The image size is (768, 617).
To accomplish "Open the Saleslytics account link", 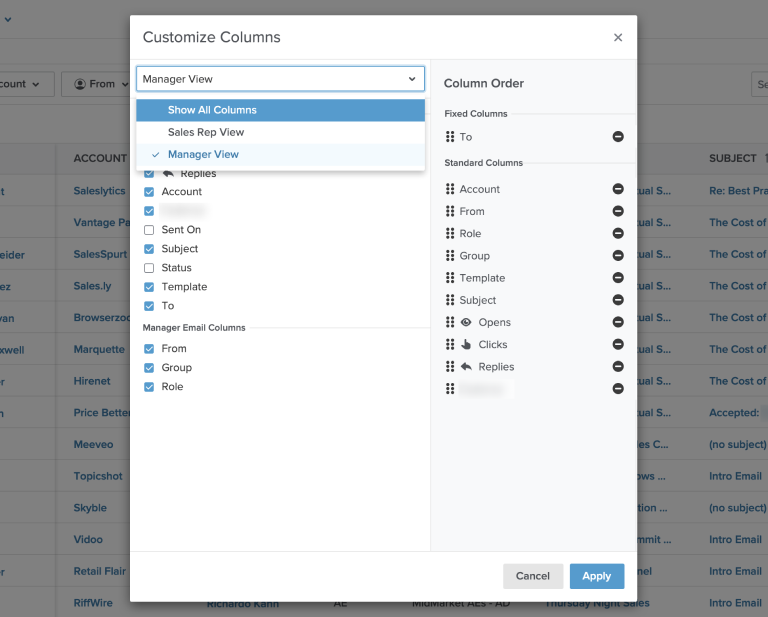I will tap(99, 191).
